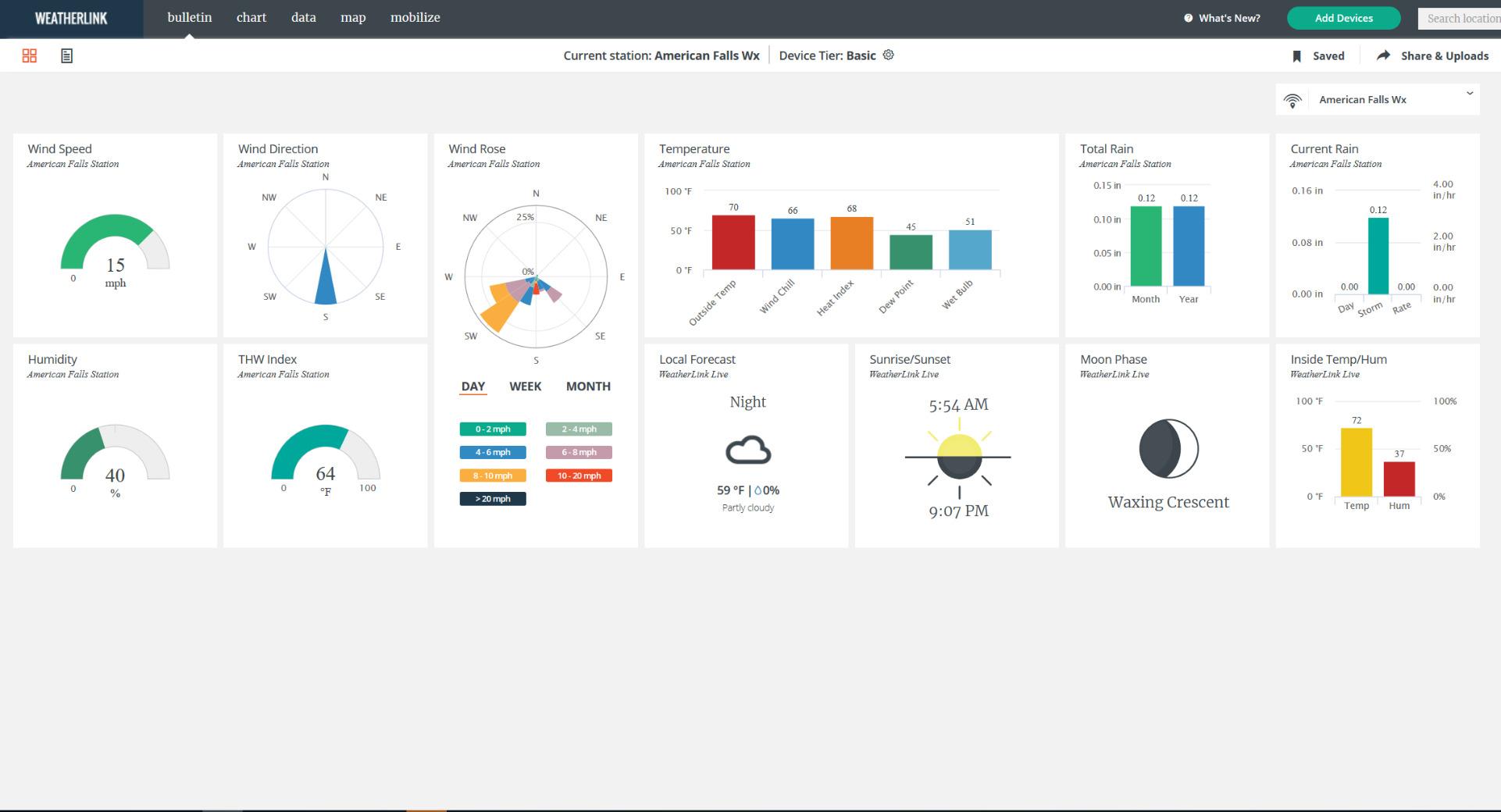Open device tier settings gear

888,55
